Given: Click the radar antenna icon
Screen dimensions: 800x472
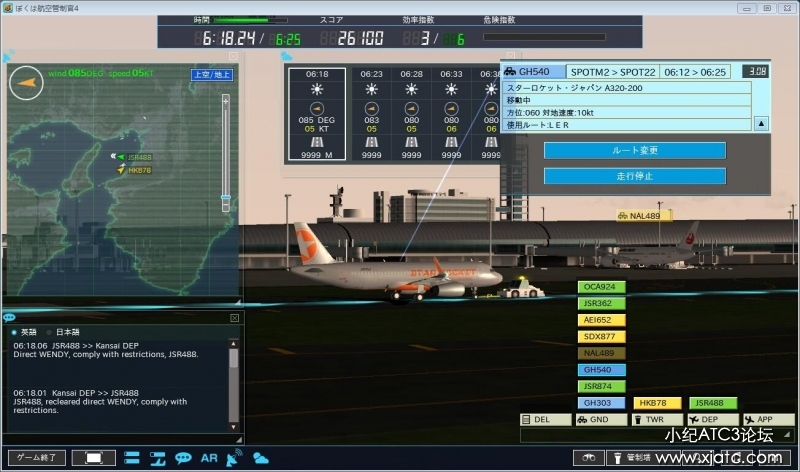Looking at the screenshot, I should click(235, 457).
